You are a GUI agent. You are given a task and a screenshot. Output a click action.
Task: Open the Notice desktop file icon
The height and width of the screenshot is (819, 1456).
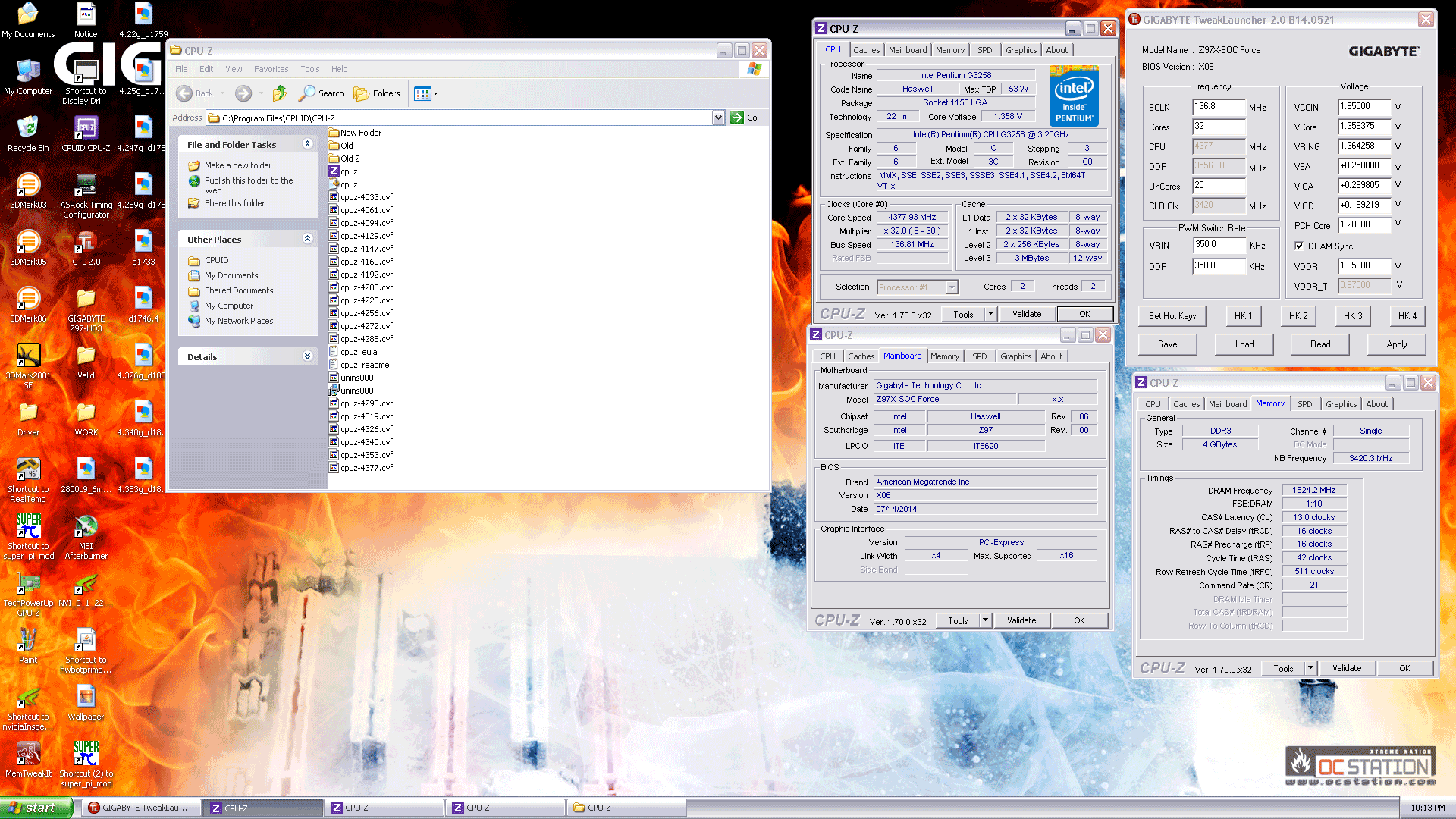tap(86, 20)
